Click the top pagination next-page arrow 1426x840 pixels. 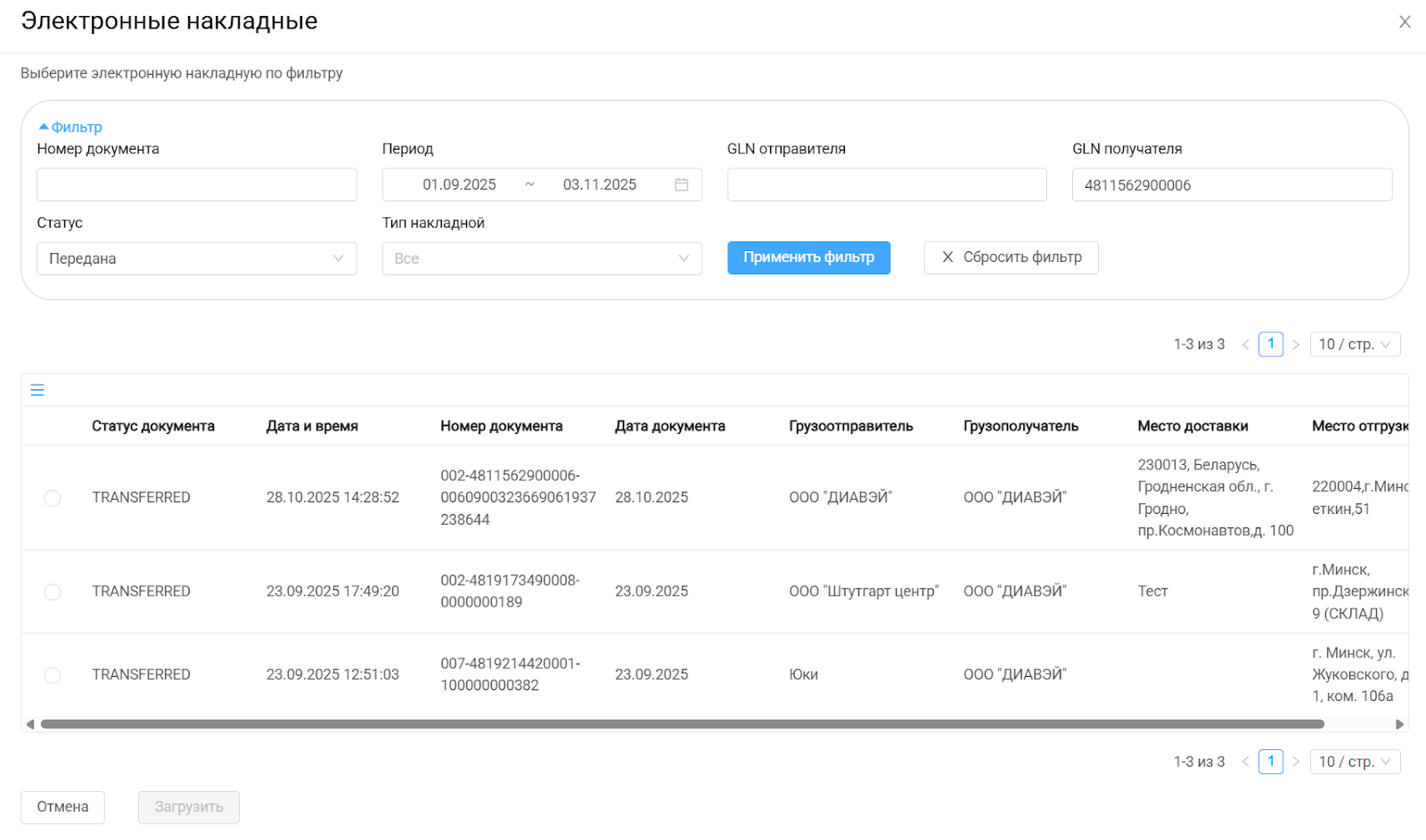[1296, 345]
